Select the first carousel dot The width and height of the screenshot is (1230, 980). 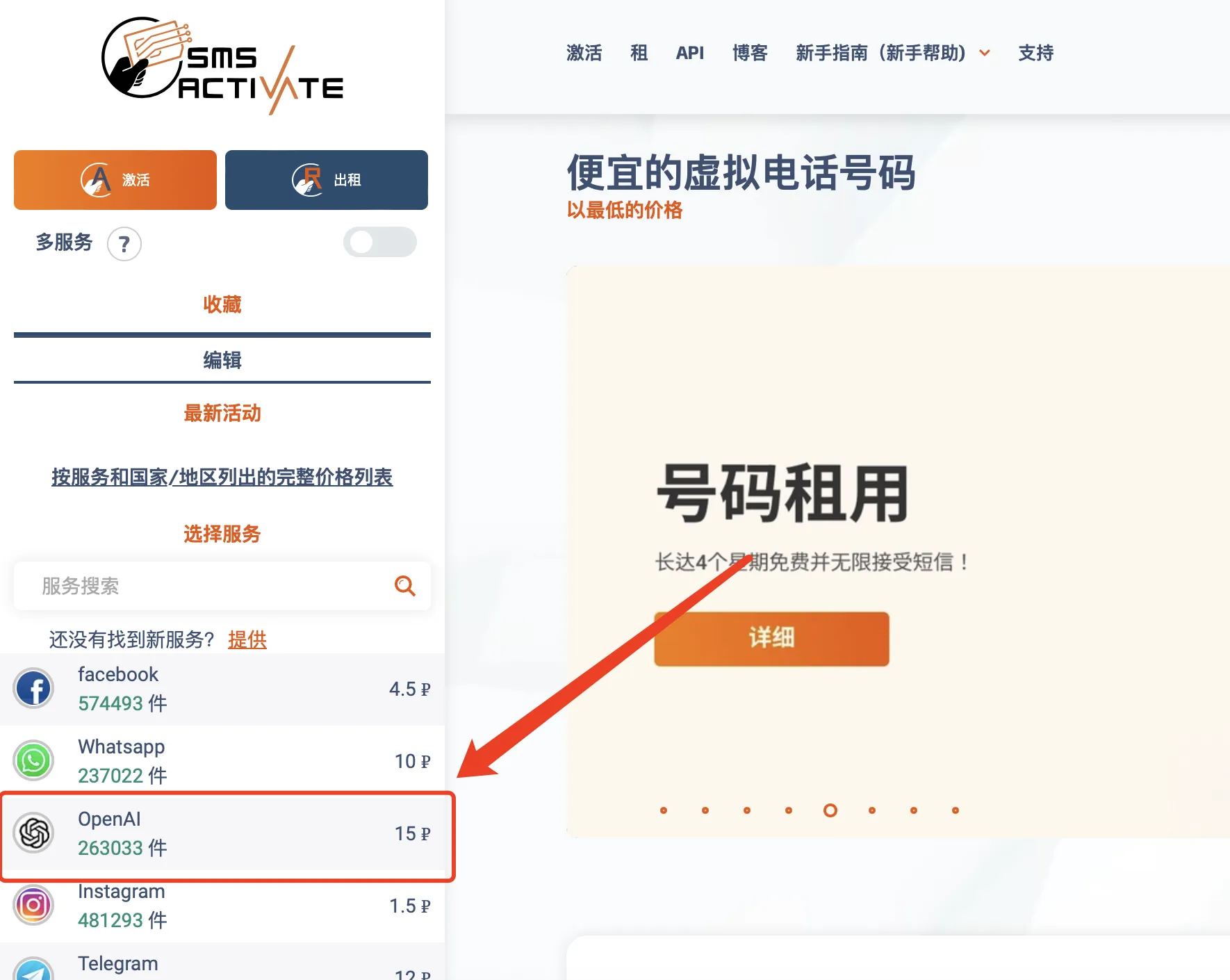(x=664, y=810)
